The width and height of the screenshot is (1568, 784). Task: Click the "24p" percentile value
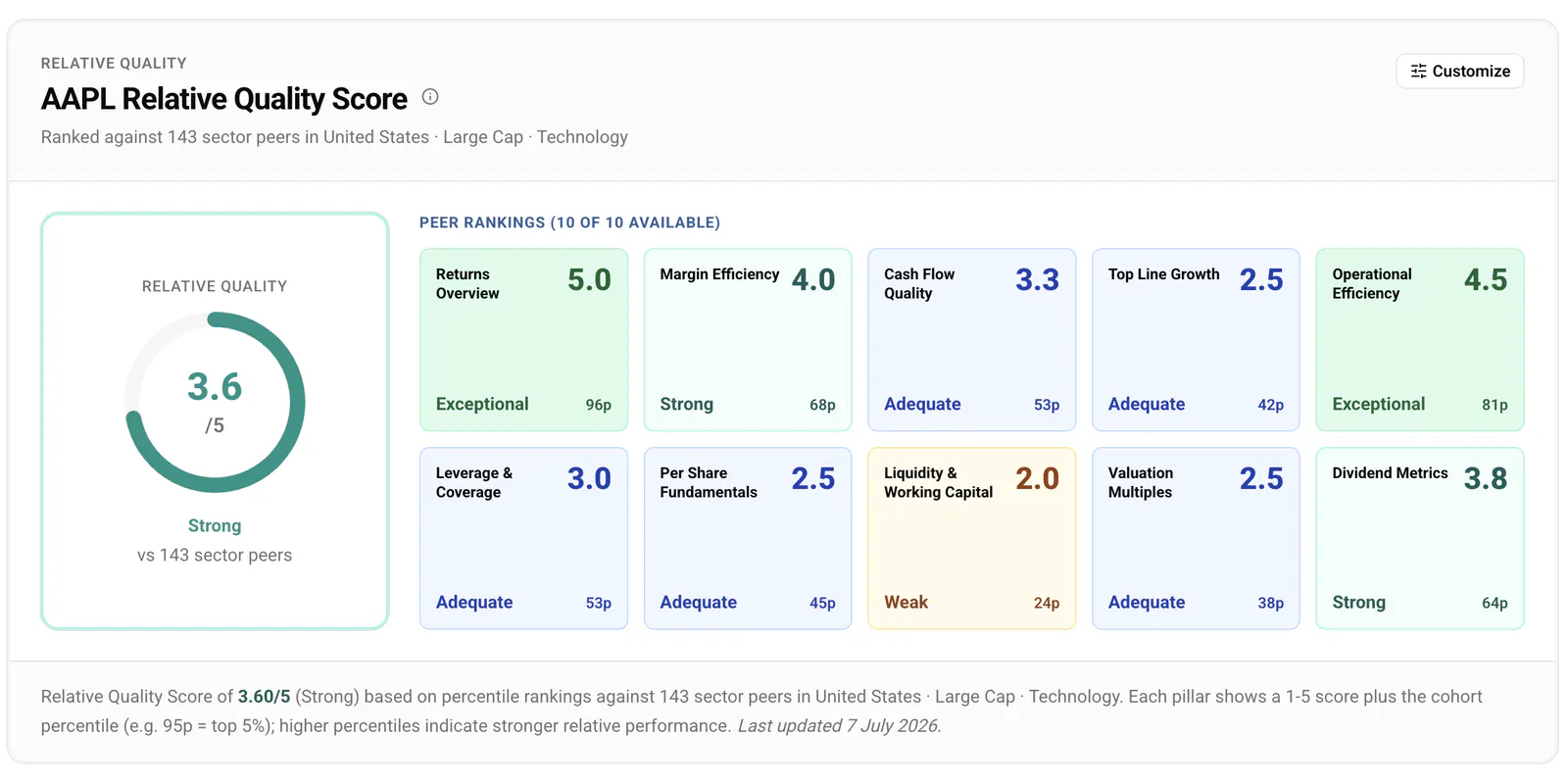click(x=1047, y=603)
